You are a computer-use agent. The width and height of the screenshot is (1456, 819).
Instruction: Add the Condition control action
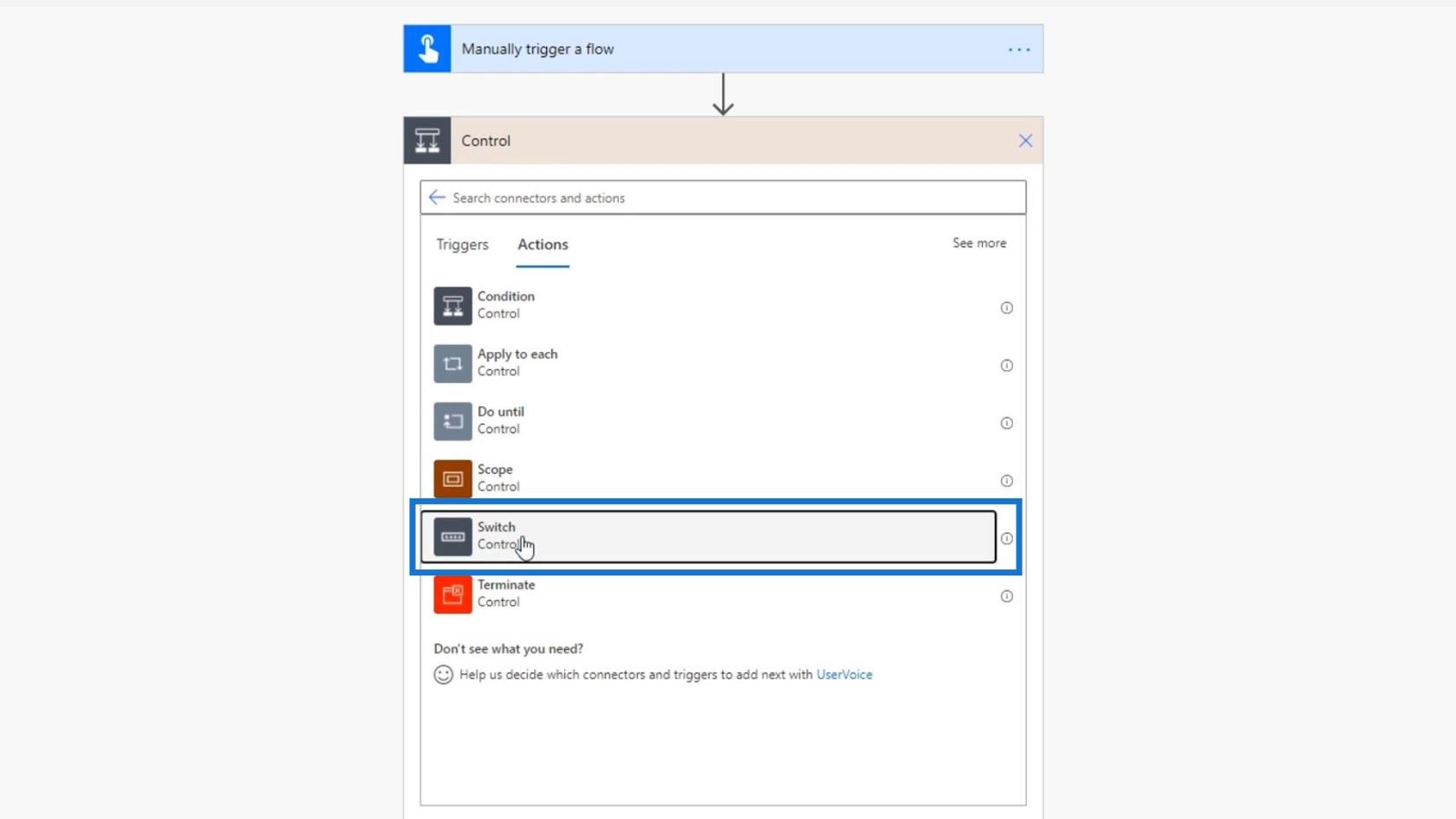click(x=709, y=306)
